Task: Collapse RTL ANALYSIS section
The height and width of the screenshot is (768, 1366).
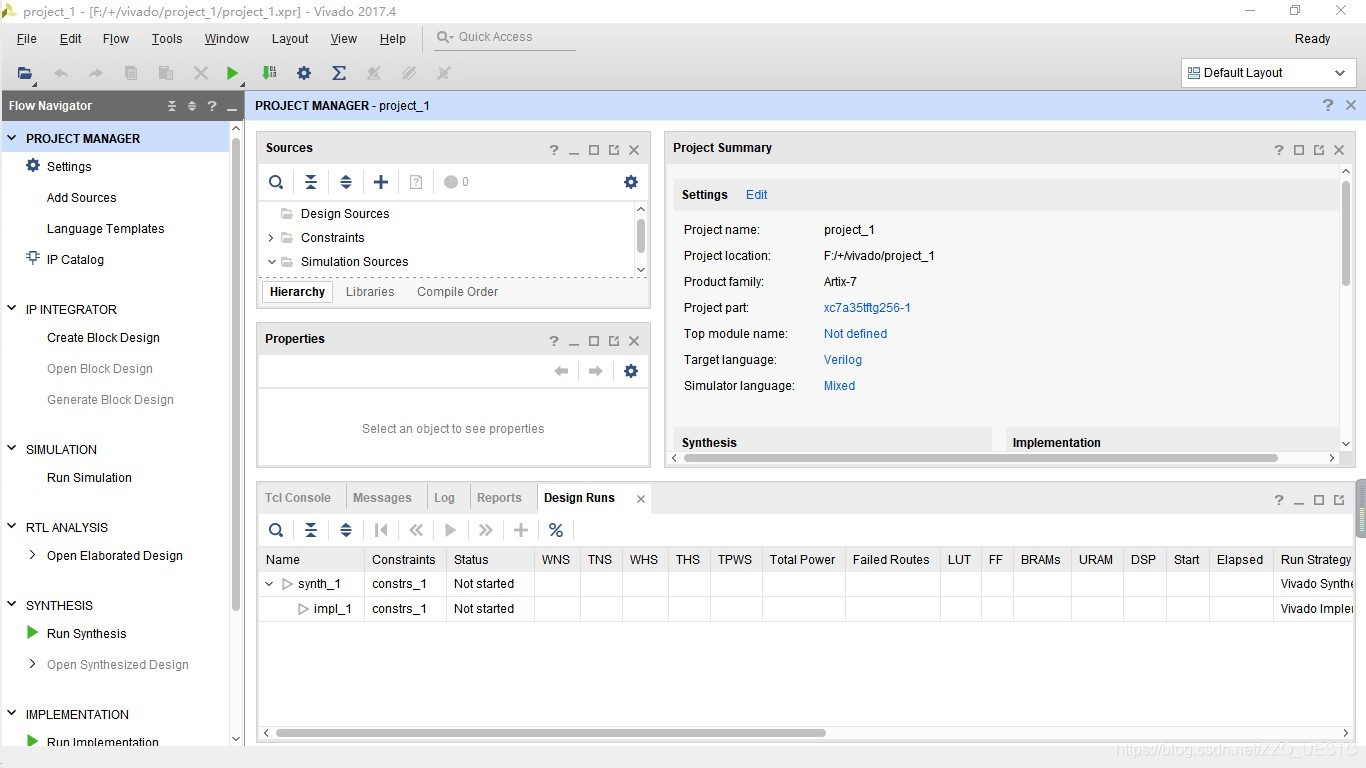Action: [12, 528]
